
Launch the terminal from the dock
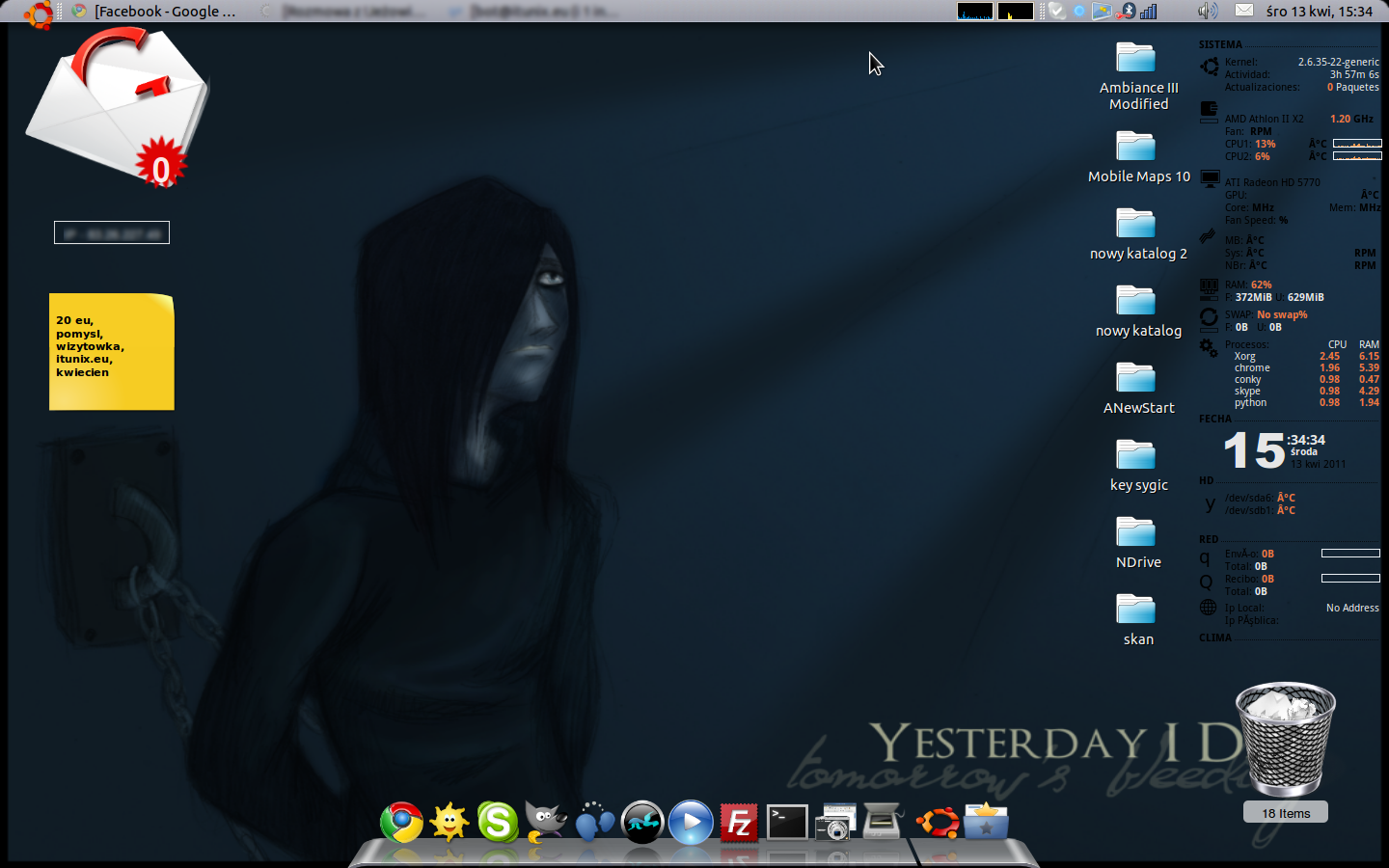click(787, 823)
